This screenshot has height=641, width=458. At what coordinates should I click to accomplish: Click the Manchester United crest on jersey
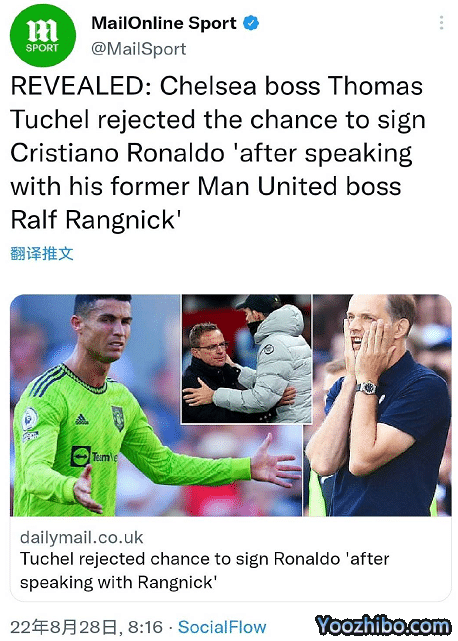(x=118, y=418)
